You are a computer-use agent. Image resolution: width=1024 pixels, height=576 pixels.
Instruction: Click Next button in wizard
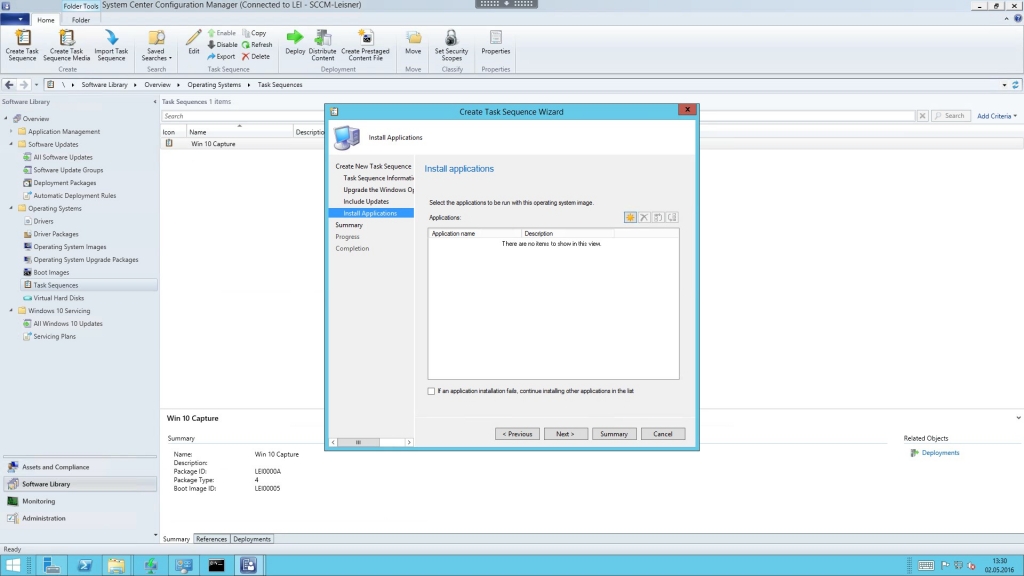(566, 434)
